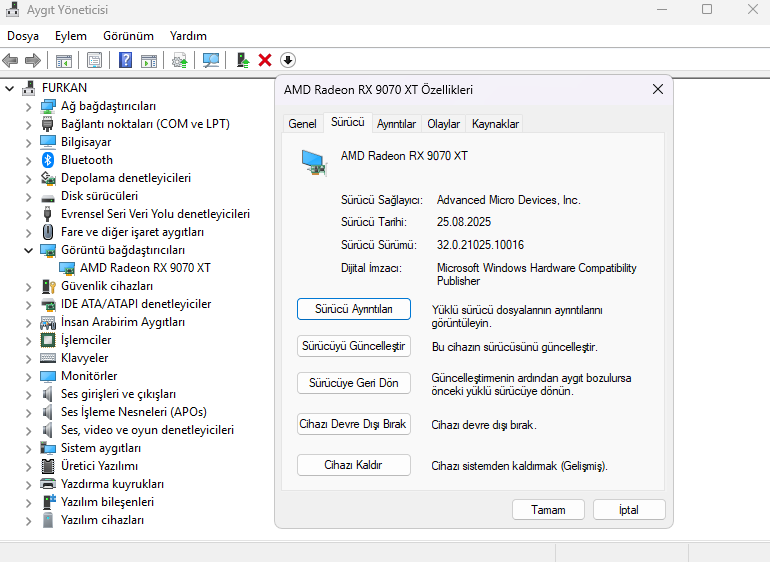Image resolution: width=770 pixels, height=562 pixels.
Task: Select the Ses, video ve oyun denetleyicileri row
Action: [x=147, y=430]
